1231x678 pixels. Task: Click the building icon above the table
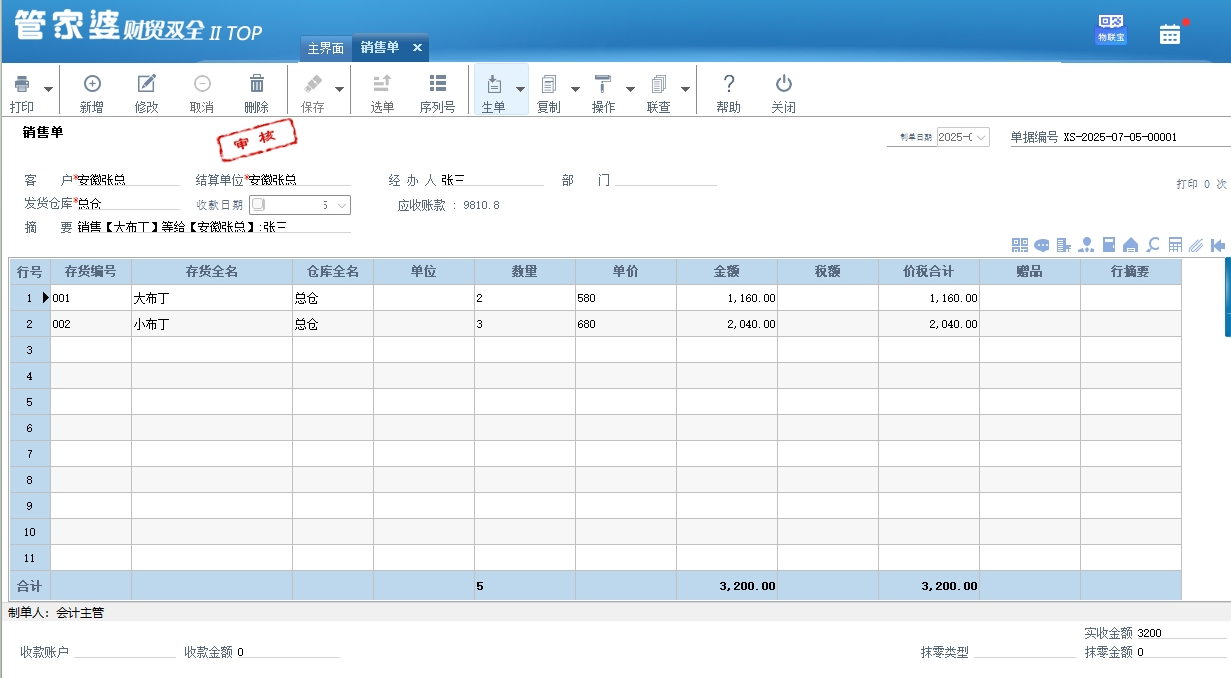coord(1064,245)
